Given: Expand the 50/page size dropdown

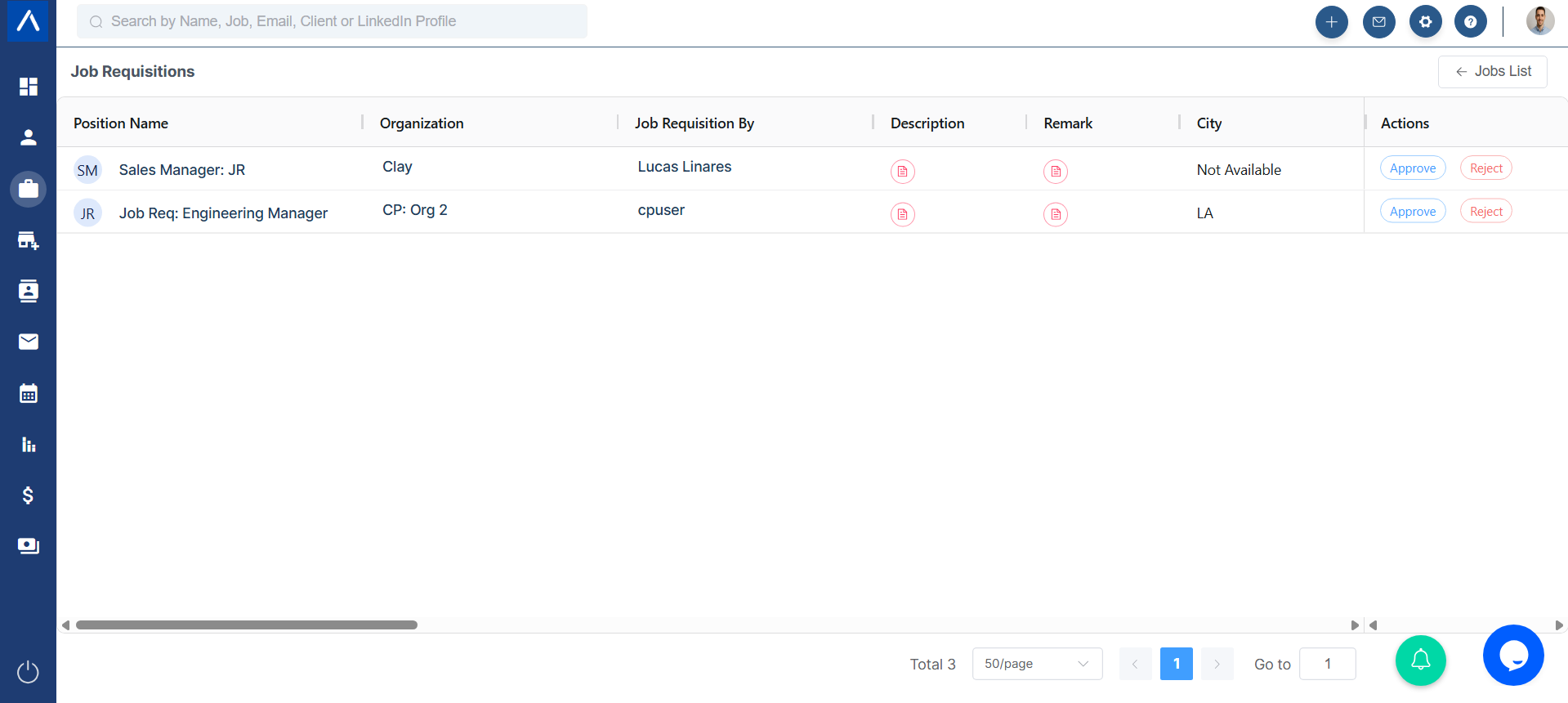Looking at the screenshot, I should tap(1037, 664).
